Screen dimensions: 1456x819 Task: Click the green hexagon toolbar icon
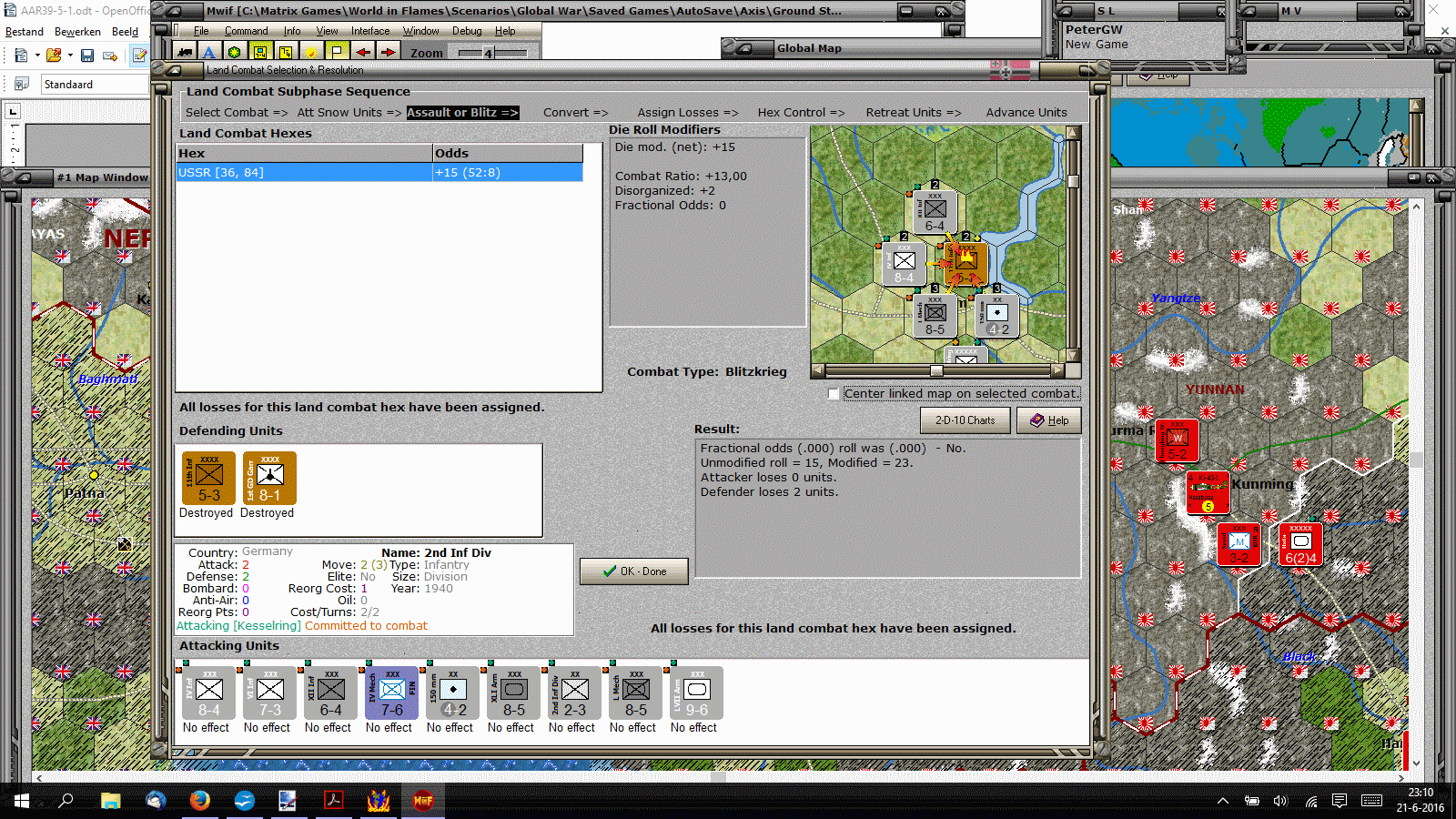click(x=235, y=52)
